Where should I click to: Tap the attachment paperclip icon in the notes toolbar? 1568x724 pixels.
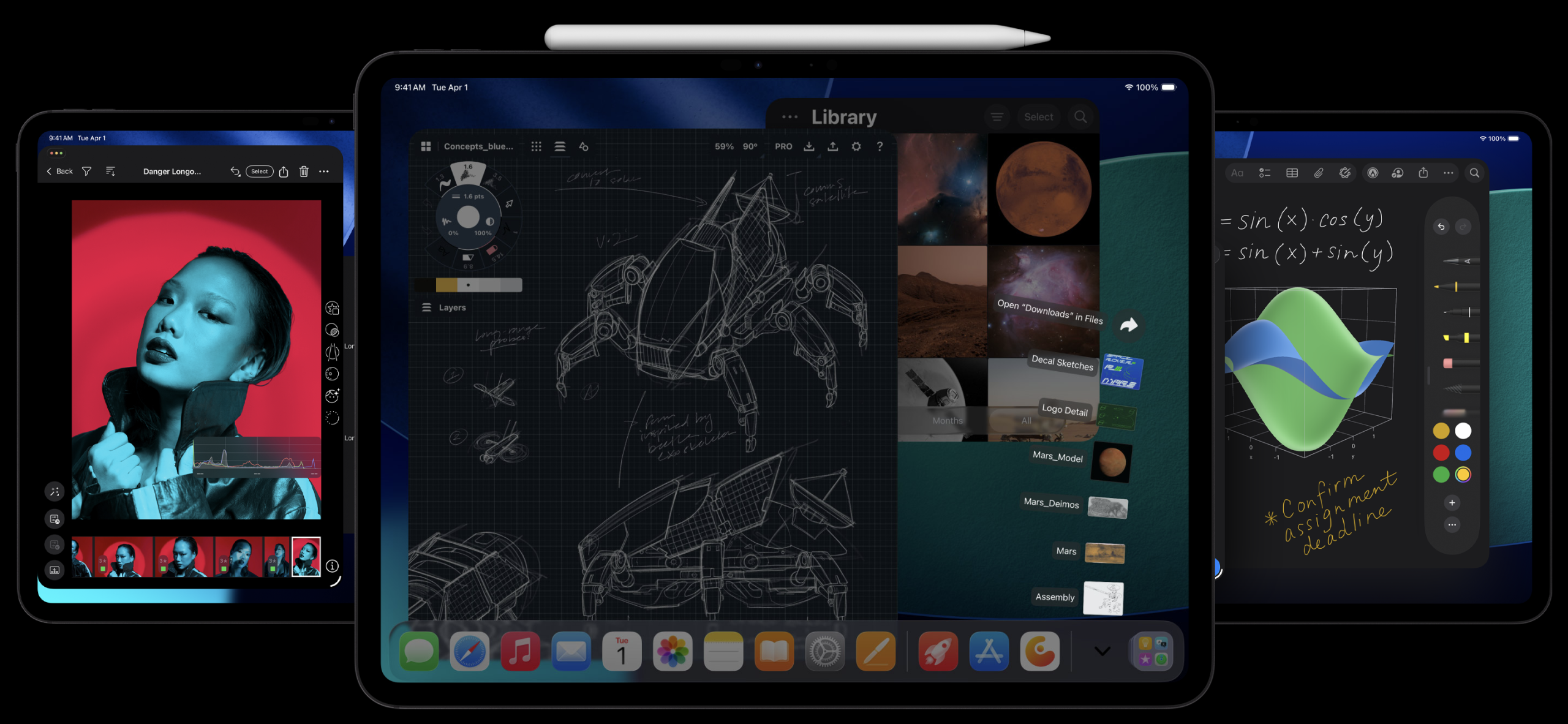click(1319, 173)
